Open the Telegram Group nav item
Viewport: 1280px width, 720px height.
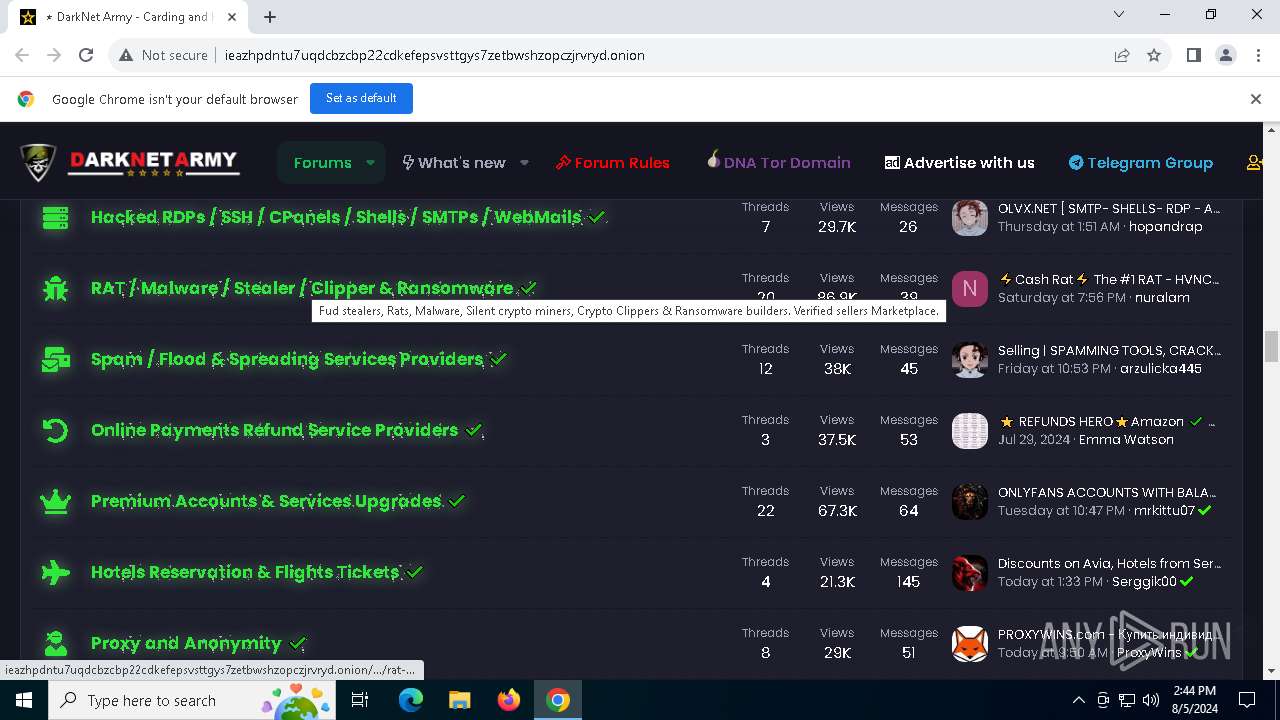click(x=1140, y=162)
